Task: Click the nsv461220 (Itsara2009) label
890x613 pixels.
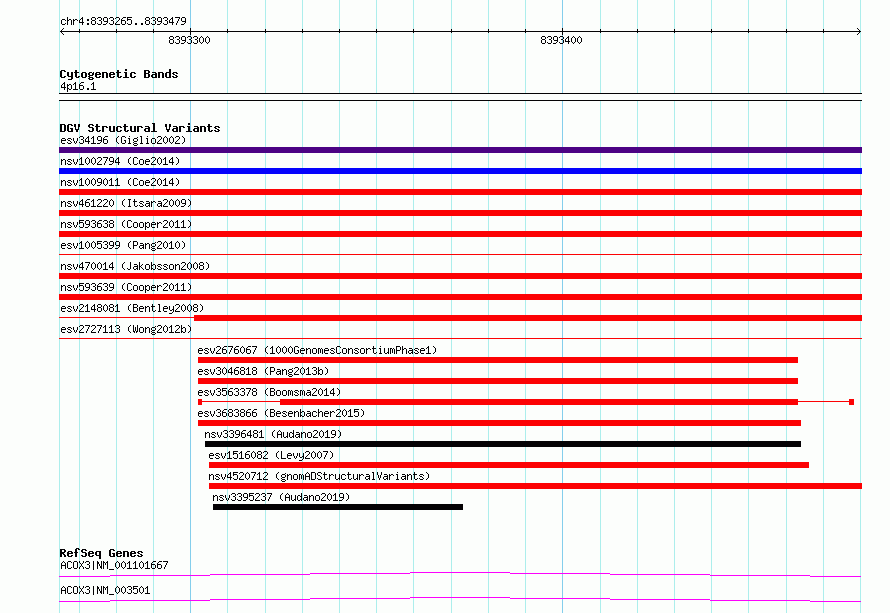Action: click(x=126, y=203)
